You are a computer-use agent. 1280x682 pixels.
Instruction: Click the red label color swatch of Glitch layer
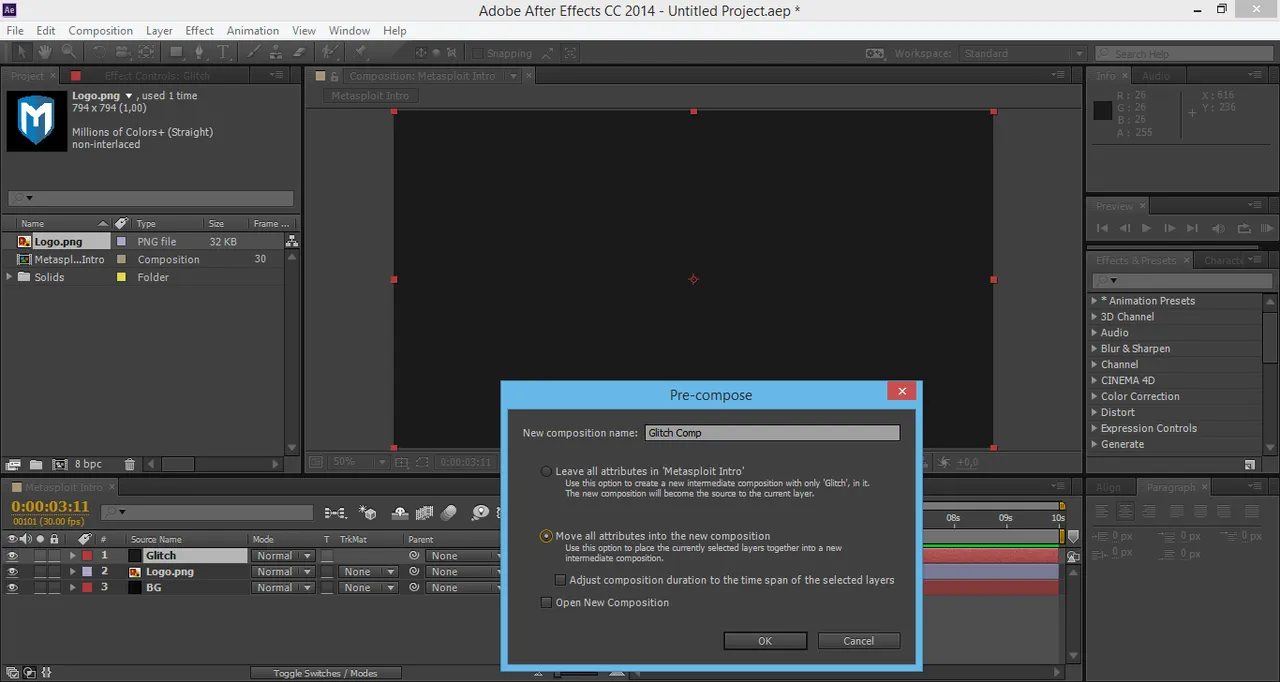point(87,556)
